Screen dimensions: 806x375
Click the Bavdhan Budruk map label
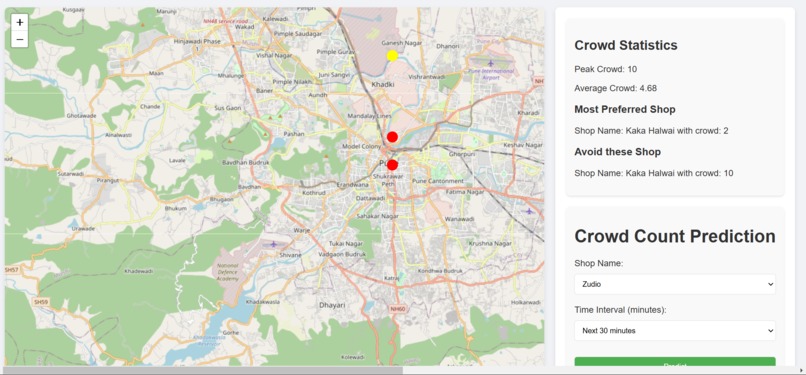(x=246, y=163)
